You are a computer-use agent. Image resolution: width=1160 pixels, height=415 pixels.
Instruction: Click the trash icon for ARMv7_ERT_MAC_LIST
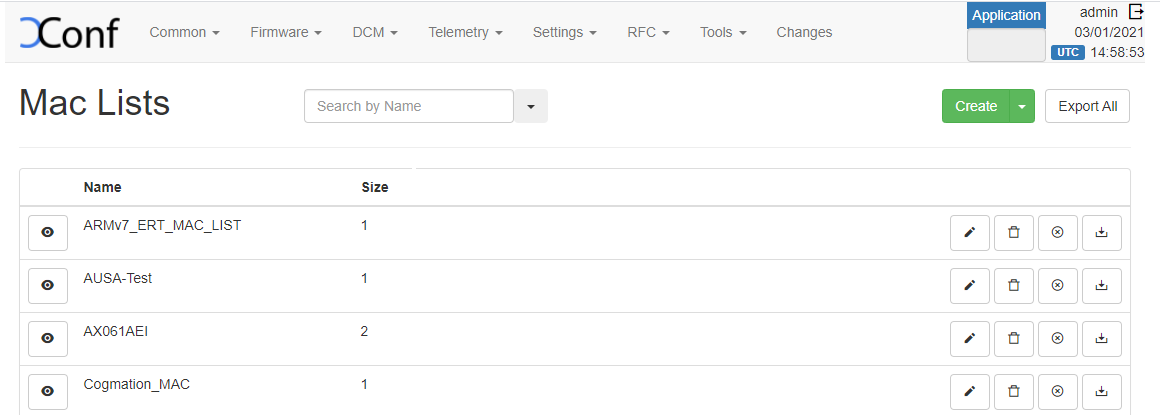point(1013,233)
